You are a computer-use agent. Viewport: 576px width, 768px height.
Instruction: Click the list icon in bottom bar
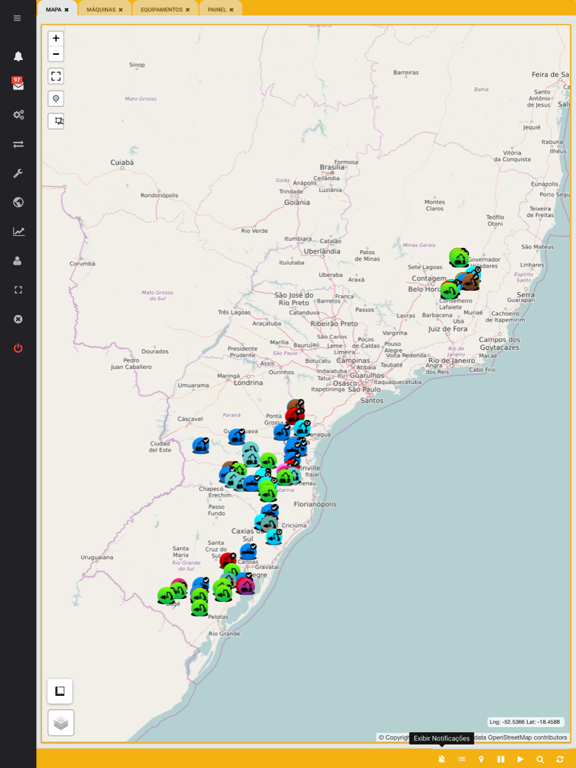461,759
